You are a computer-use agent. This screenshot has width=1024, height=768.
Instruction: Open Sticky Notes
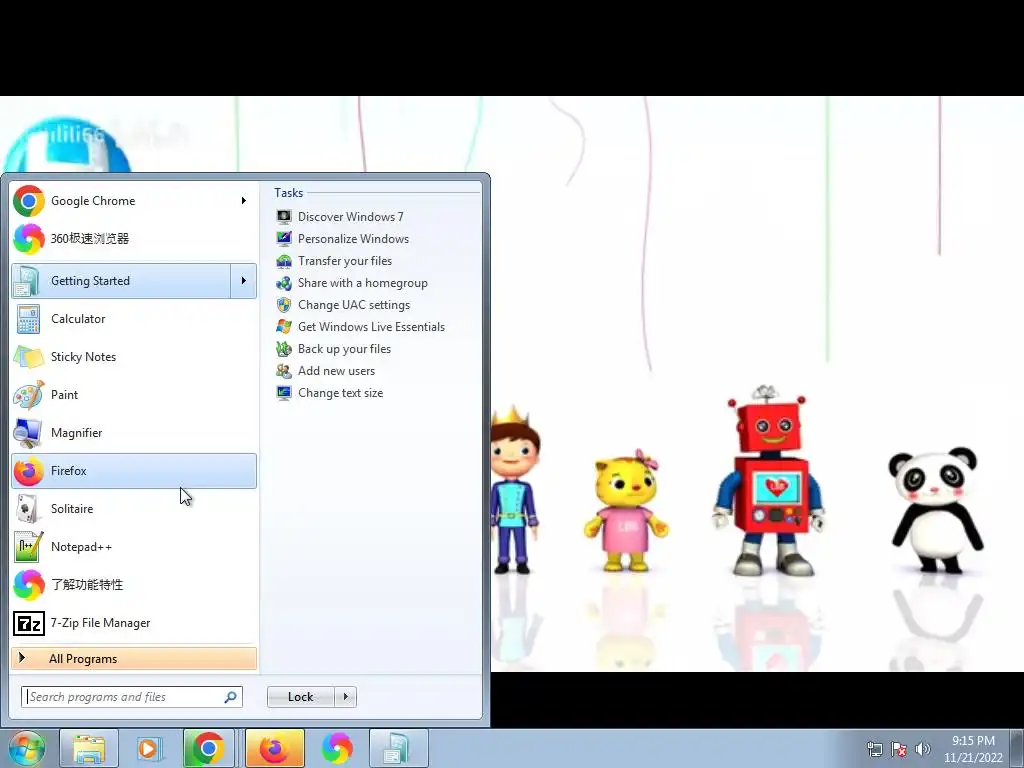[x=134, y=357]
